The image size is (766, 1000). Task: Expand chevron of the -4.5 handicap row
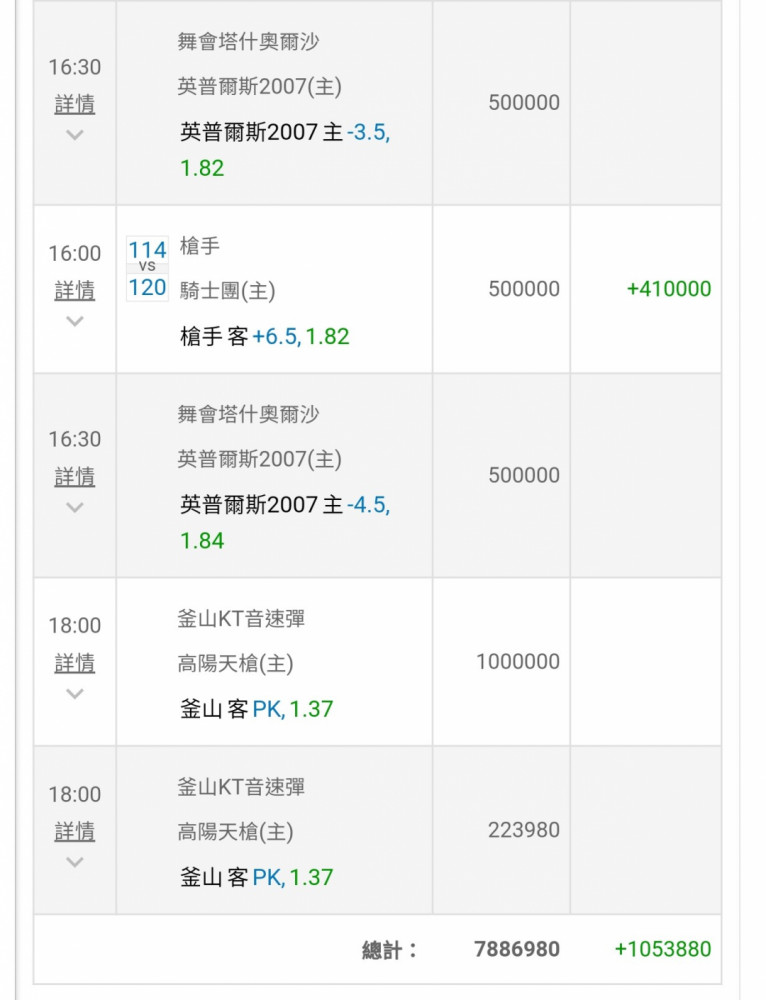pyautogui.click(x=75, y=507)
